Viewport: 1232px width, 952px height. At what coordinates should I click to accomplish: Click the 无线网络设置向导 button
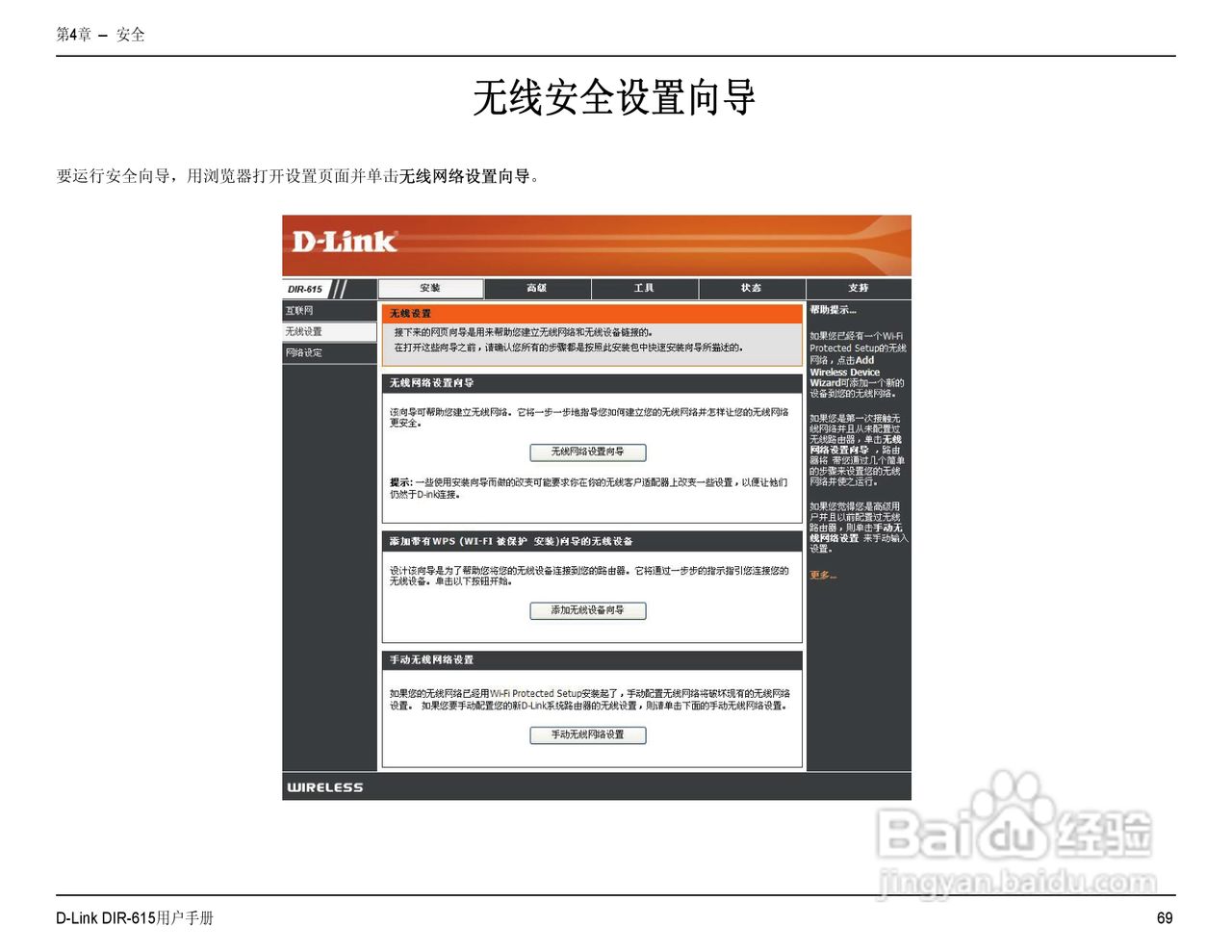click(587, 451)
